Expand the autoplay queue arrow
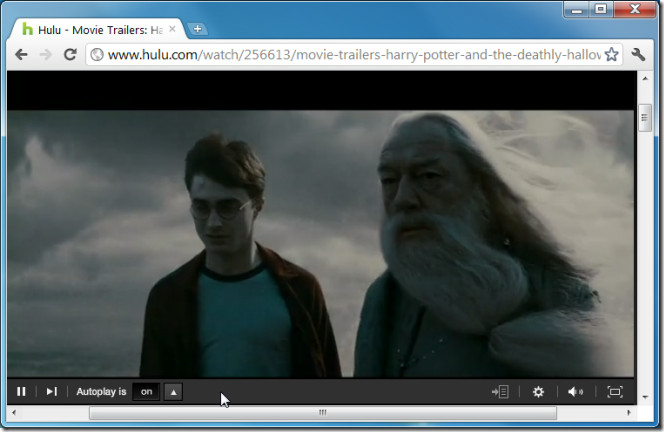The image size is (664, 432). (173, 392)
